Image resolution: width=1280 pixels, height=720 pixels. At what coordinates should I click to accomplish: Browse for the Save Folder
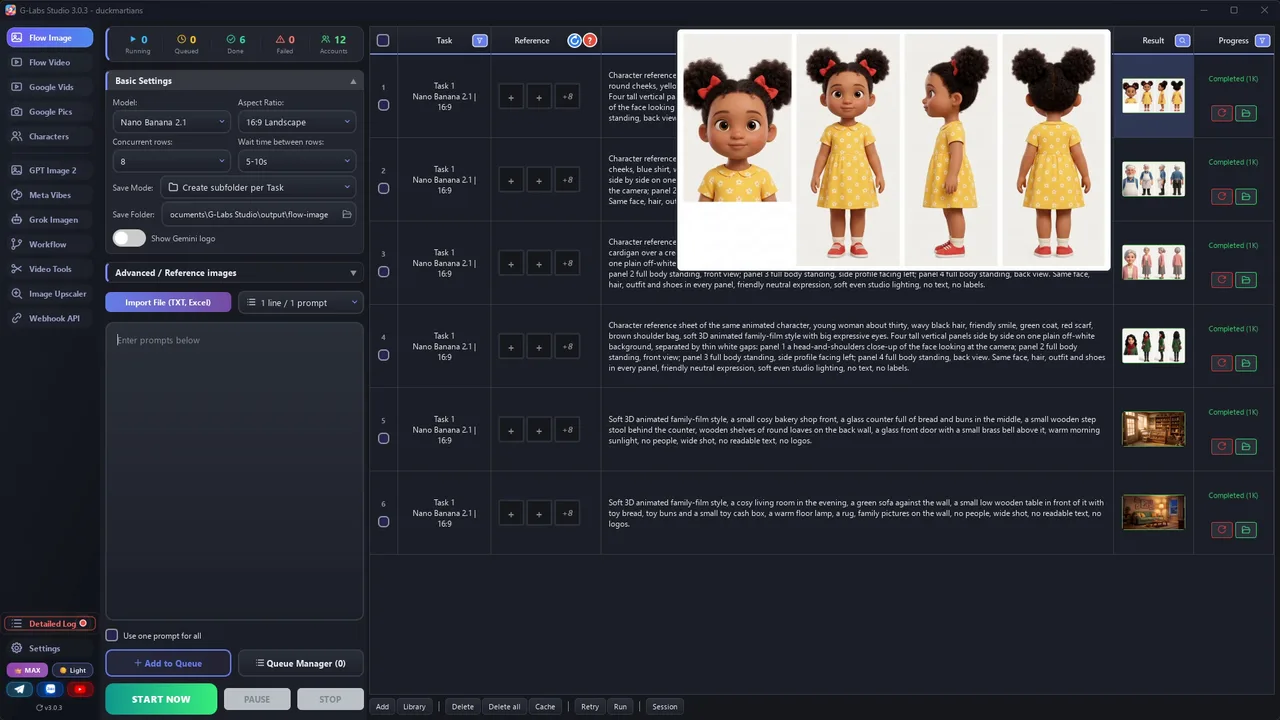(x=346, y=214)
